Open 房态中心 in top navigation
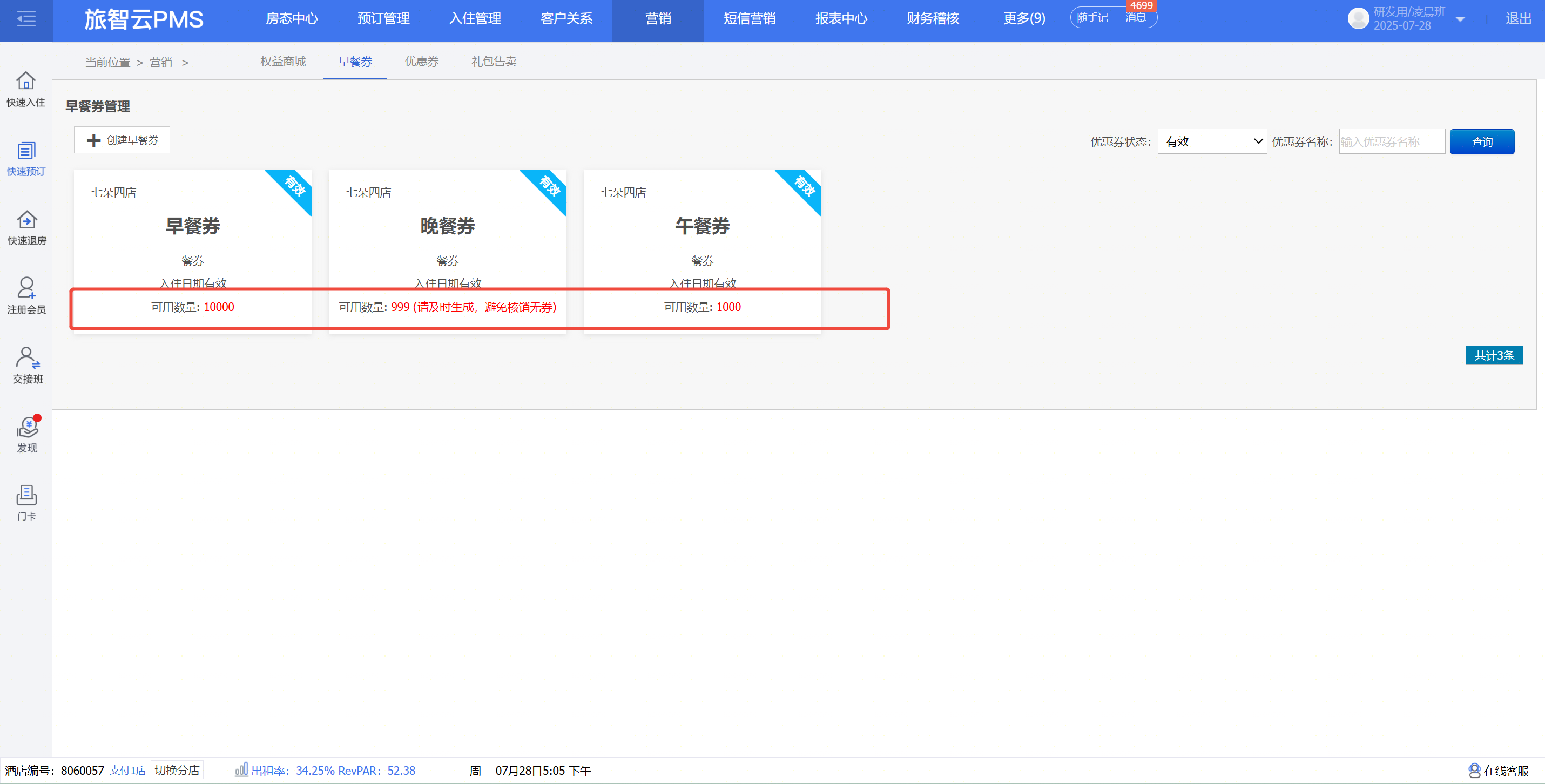This screenshot has height=784, width=1545. (x=292, y=18)
